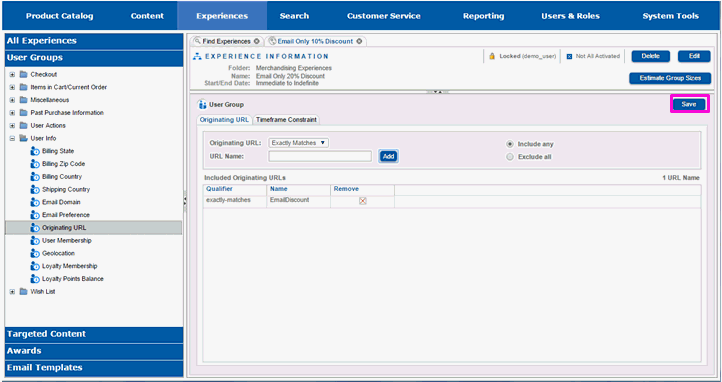Screen dimensions: 722x382
Task: Click the Items in Cart/Current Order folder icon
Action: (x=23, y=87)
